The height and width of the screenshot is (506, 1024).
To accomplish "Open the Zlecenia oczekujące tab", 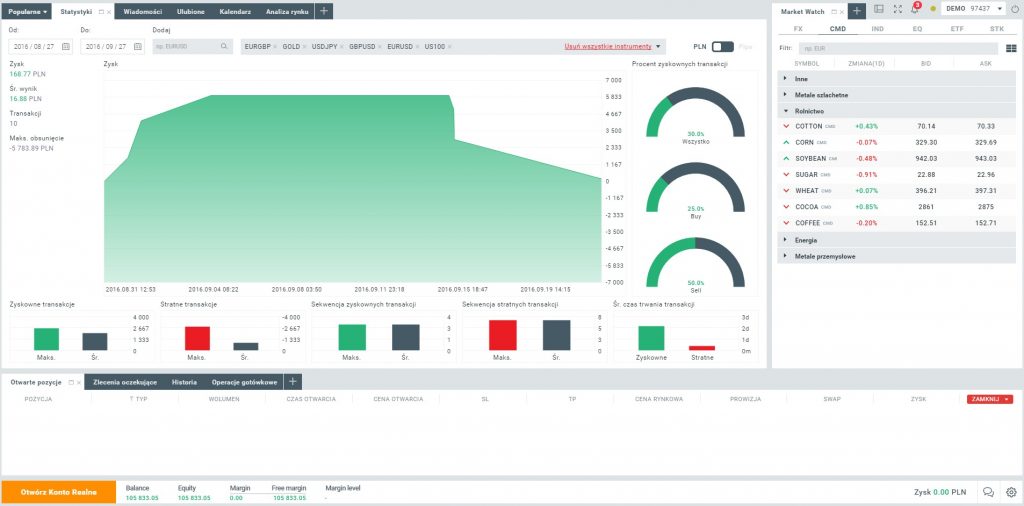I will (125, 382).
